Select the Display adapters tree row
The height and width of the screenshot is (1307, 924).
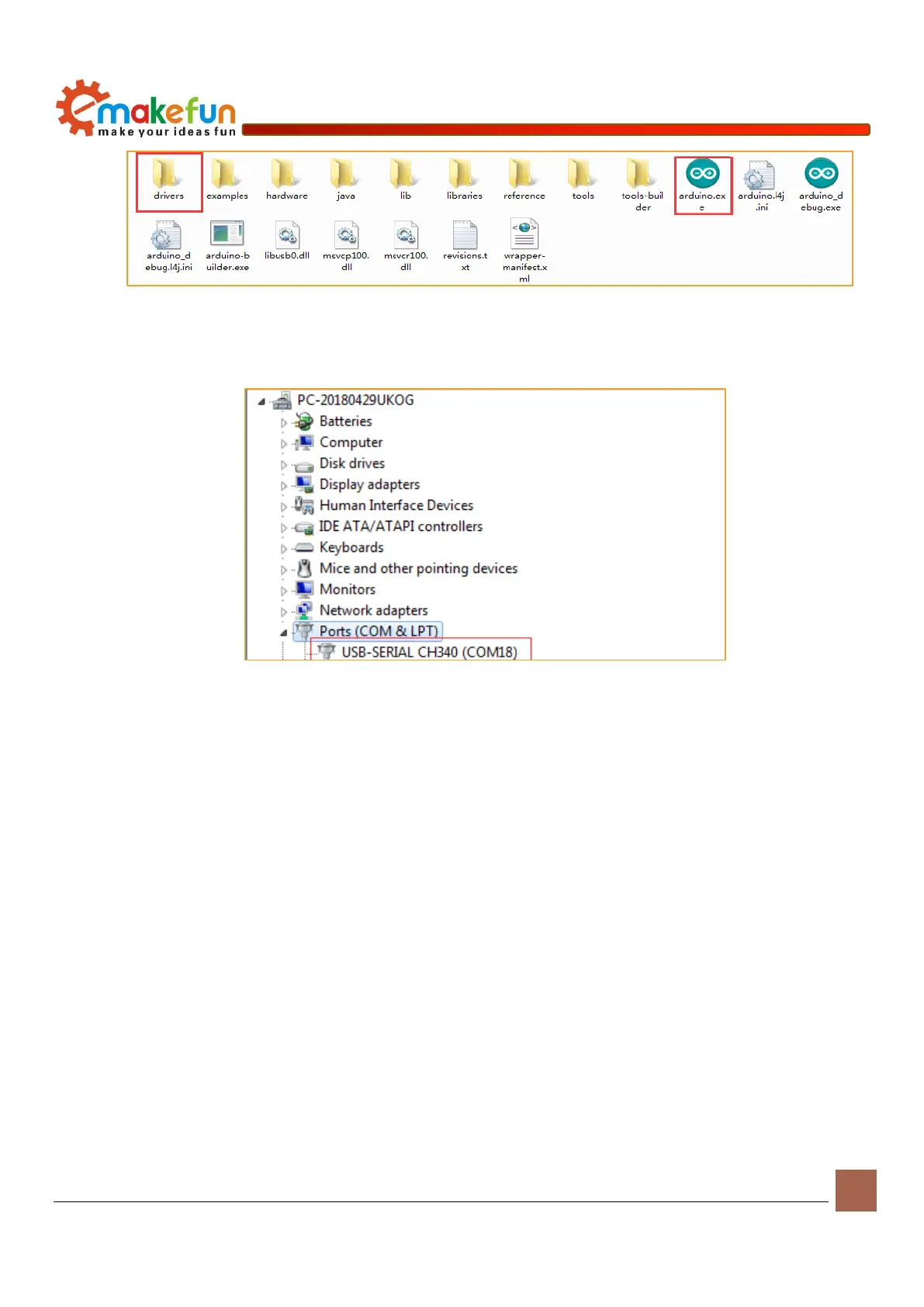369,484
